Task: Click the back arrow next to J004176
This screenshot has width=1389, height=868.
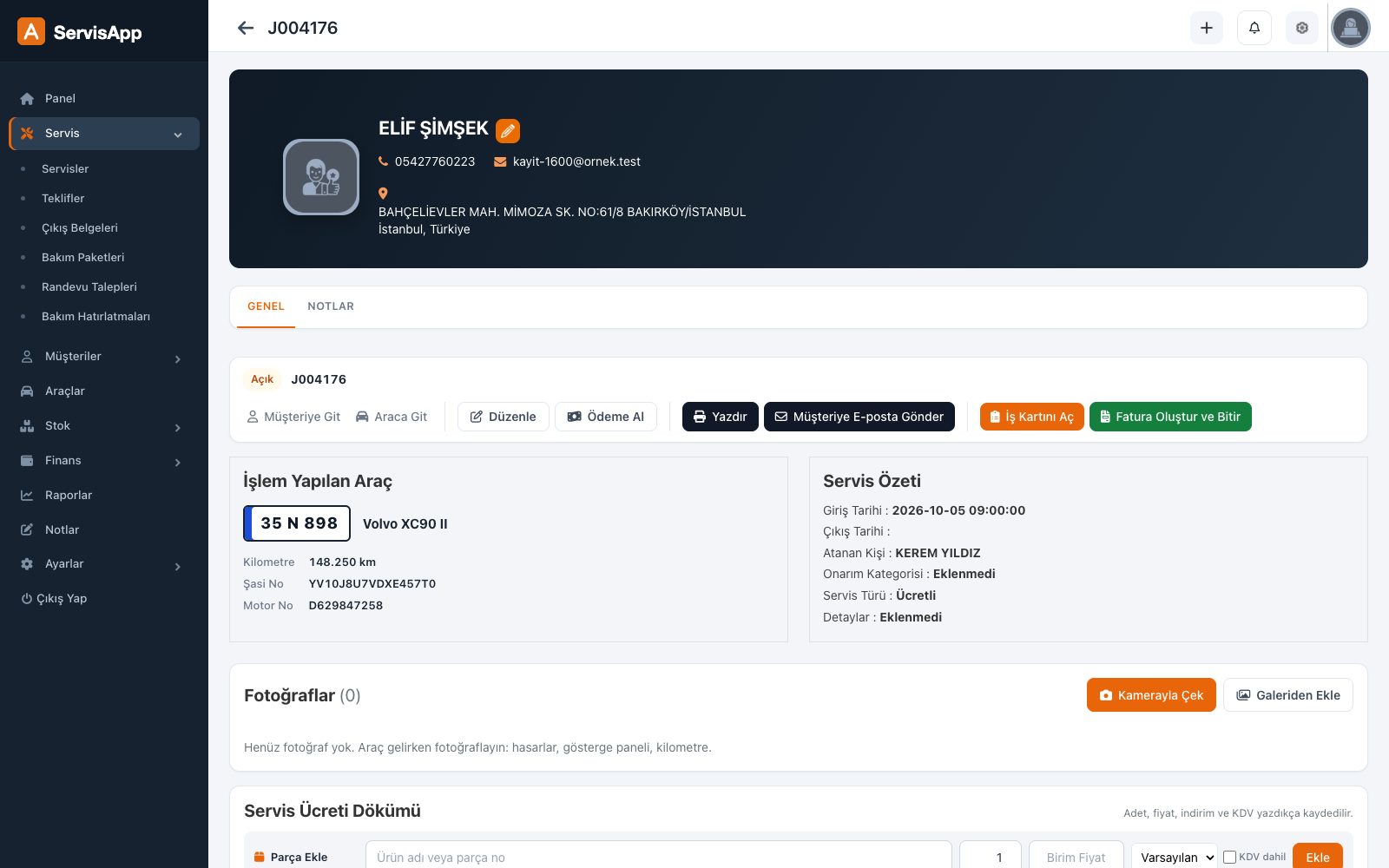Action: coord(246,28)
